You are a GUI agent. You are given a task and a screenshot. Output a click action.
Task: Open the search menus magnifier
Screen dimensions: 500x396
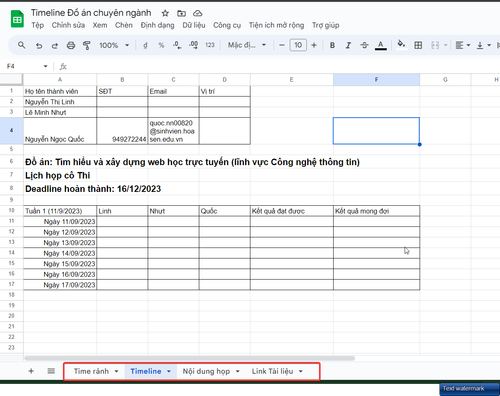21,45
